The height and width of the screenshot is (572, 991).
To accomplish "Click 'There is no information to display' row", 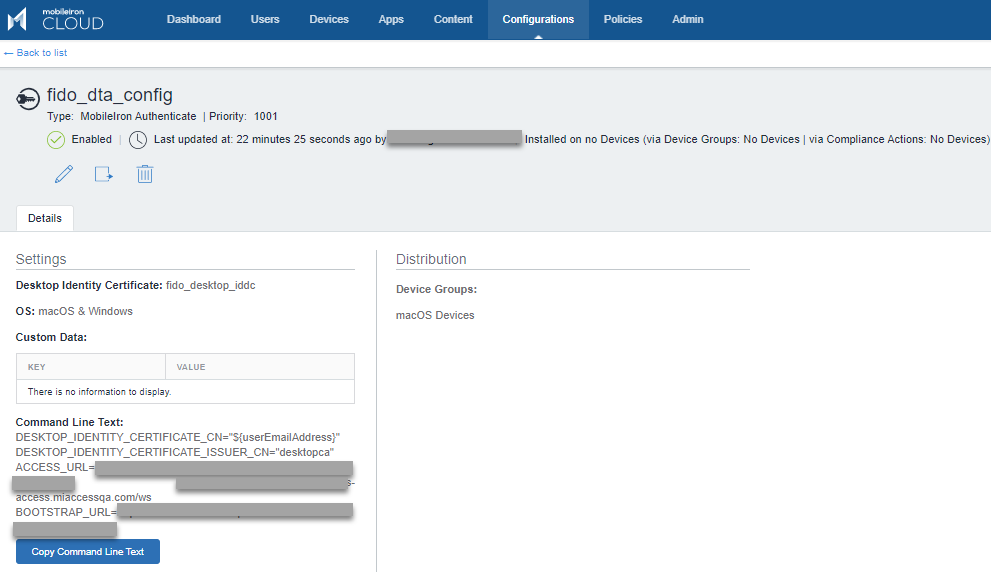I will (x=185, y=392).
